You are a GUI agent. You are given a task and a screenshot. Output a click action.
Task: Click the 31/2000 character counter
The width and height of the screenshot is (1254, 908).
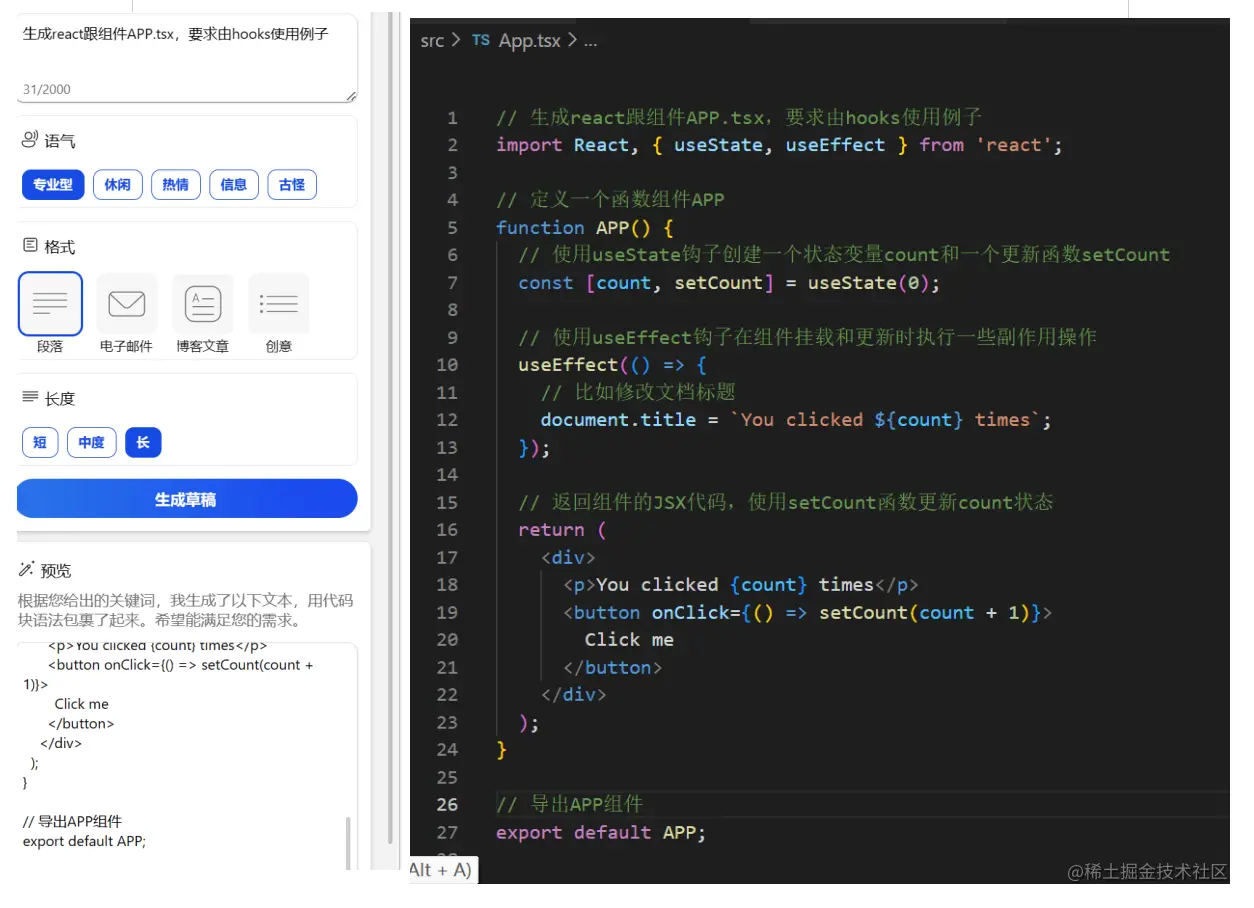(x=47, y=89)
